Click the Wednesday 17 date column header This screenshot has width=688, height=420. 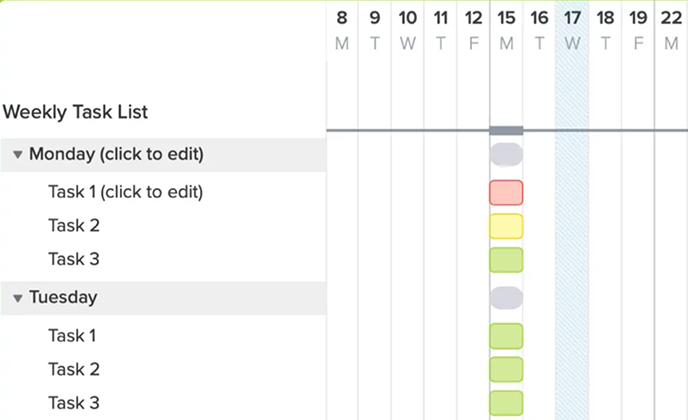[x=572, y=29]
